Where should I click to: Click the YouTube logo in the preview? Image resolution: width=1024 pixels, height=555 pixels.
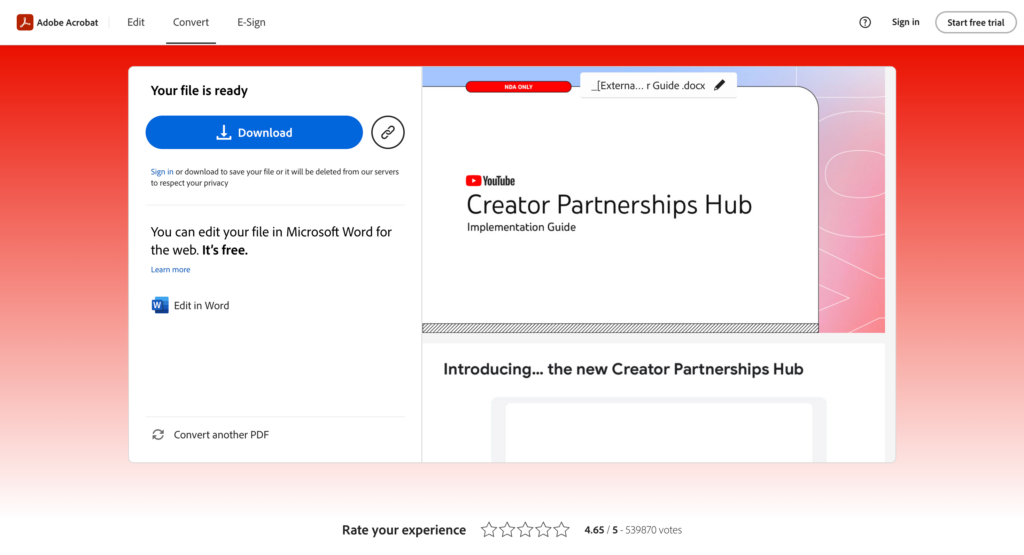pos(490,181)
